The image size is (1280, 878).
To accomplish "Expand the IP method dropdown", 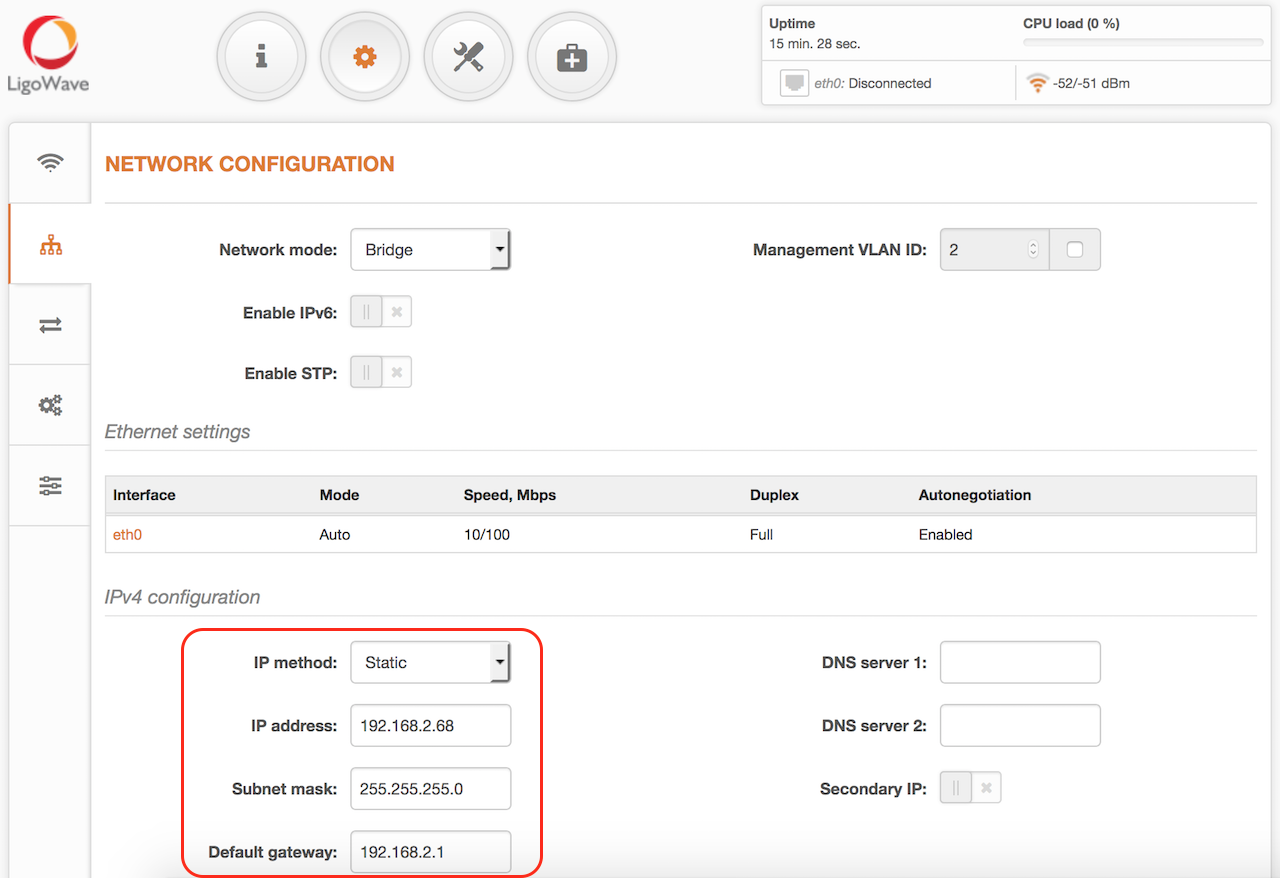I will 430,662.
